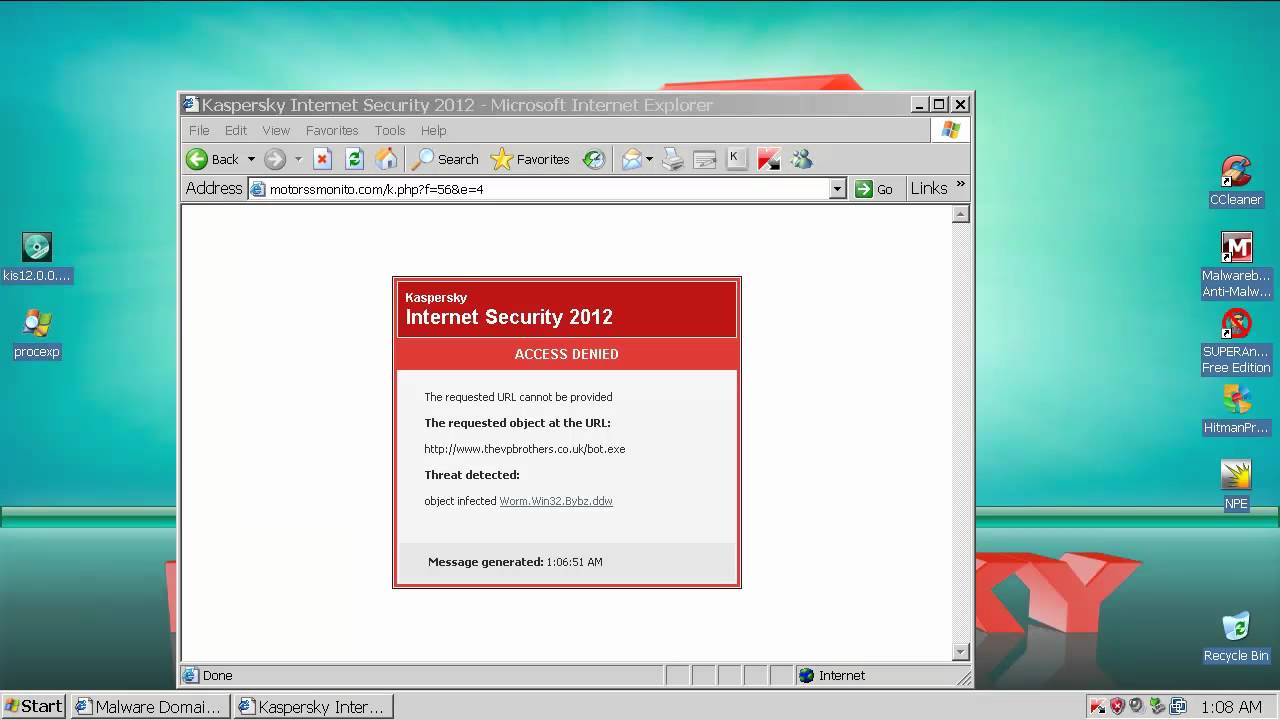This screenshot has width=1280, height=720.
Task: Open the CCleaner desktop shortcut
Action: pos(1236,180)
